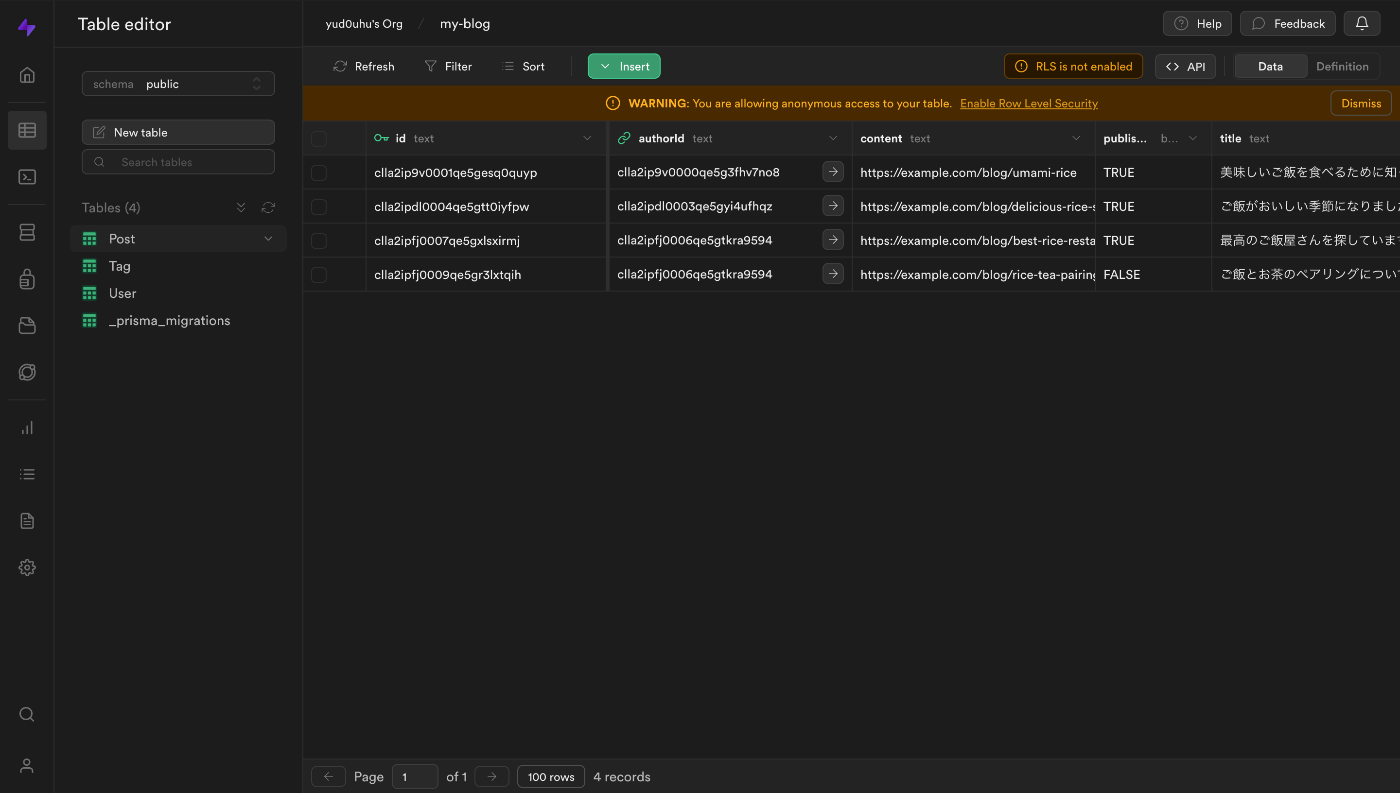Click the umami-rice content cell
Image resolution: width=1400 pixels, height=793 pixels.
pos(974,172)
